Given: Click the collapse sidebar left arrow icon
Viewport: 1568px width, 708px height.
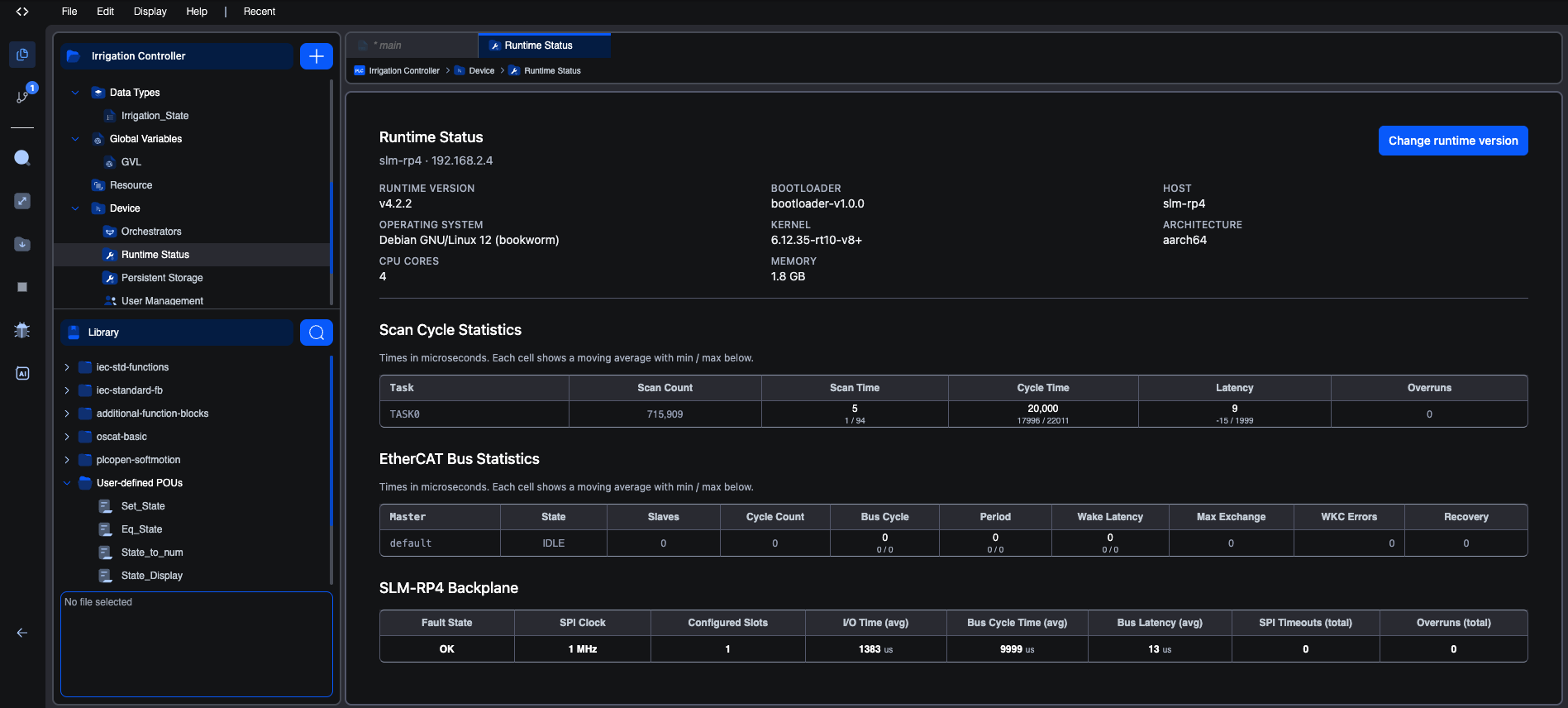Looking at the screenshot, I should [22, 633].
